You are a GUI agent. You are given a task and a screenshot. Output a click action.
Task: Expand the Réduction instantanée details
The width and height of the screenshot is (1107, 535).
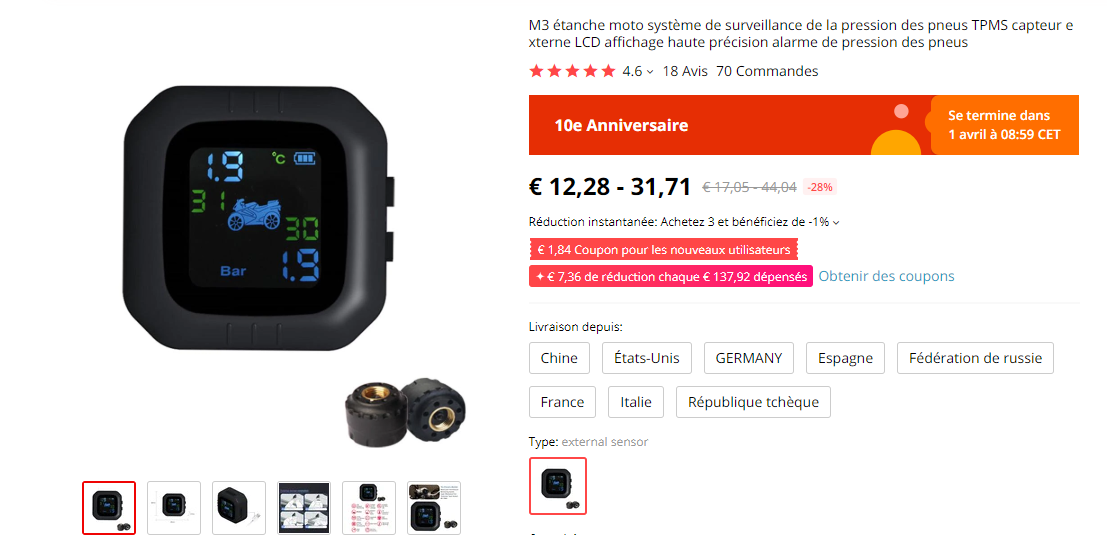[837, 222]
